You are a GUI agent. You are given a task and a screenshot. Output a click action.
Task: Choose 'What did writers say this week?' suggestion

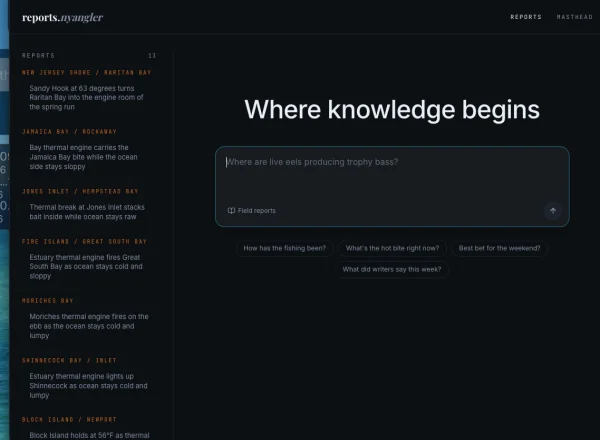[392, 269]
